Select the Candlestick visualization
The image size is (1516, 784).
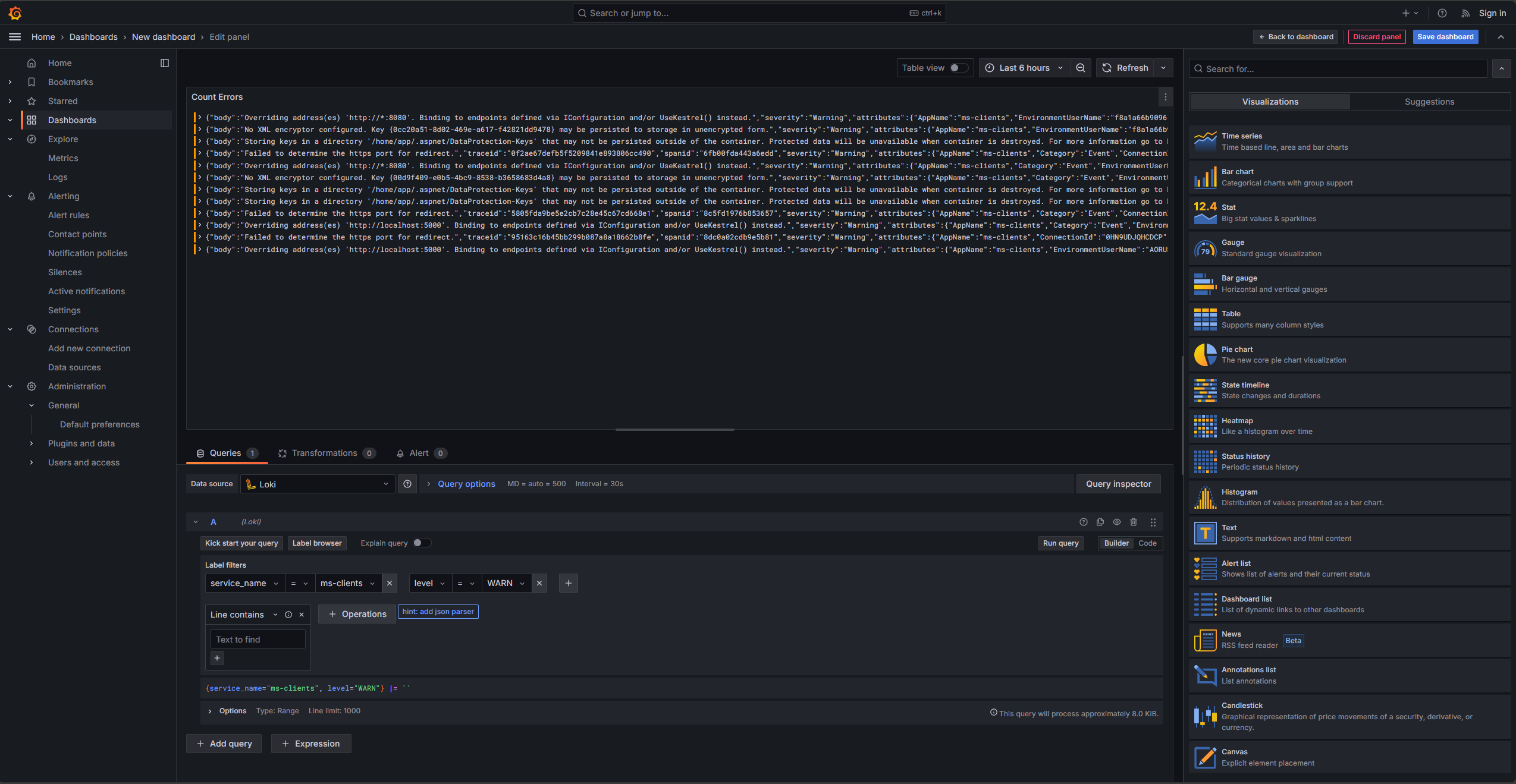(1349, 716)
